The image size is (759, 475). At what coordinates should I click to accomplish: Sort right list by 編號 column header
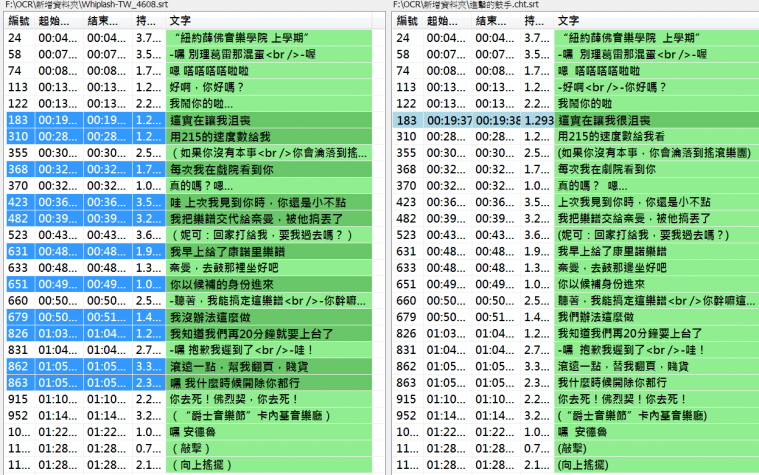[408, 21]
